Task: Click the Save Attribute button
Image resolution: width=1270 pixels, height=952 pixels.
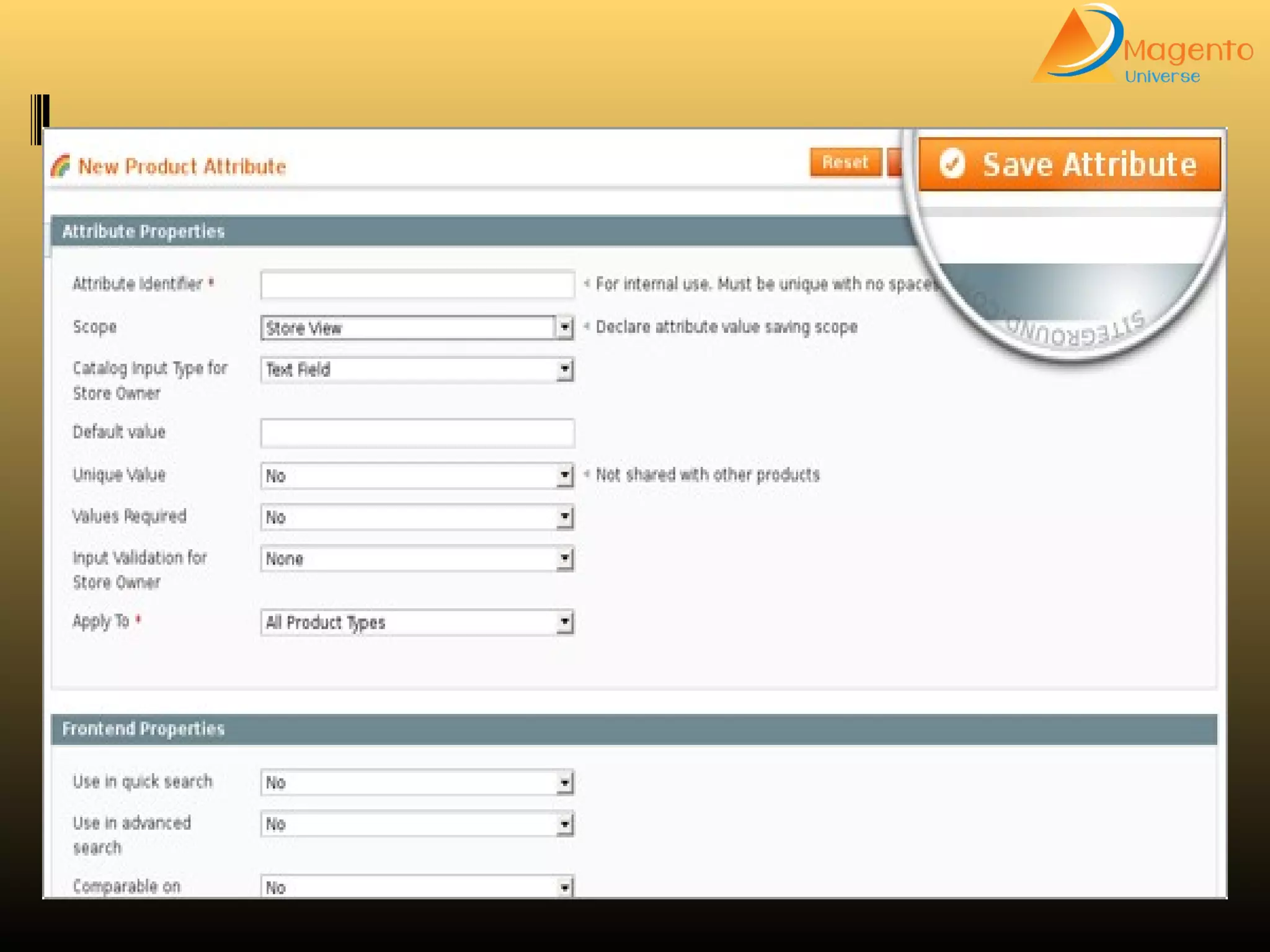Action: (1069, 165)
